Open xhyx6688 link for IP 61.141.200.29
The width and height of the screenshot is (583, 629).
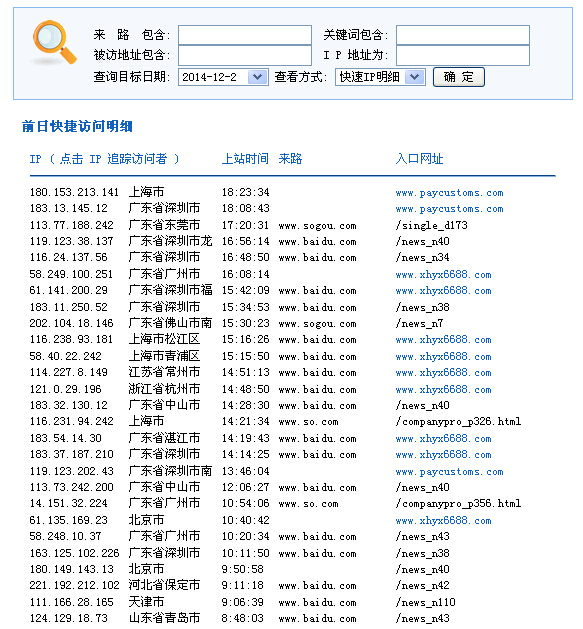(443, 291)
